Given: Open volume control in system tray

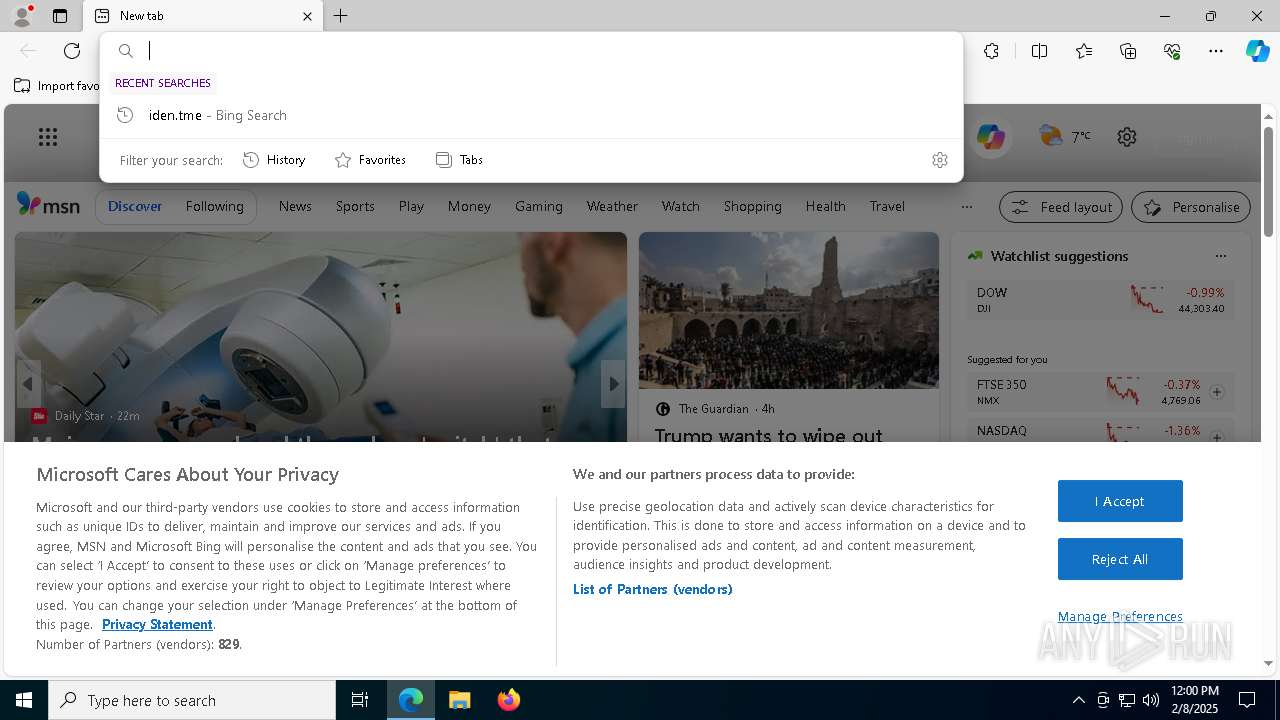Looking at the screenshot, I should (x=1151, y=700).
